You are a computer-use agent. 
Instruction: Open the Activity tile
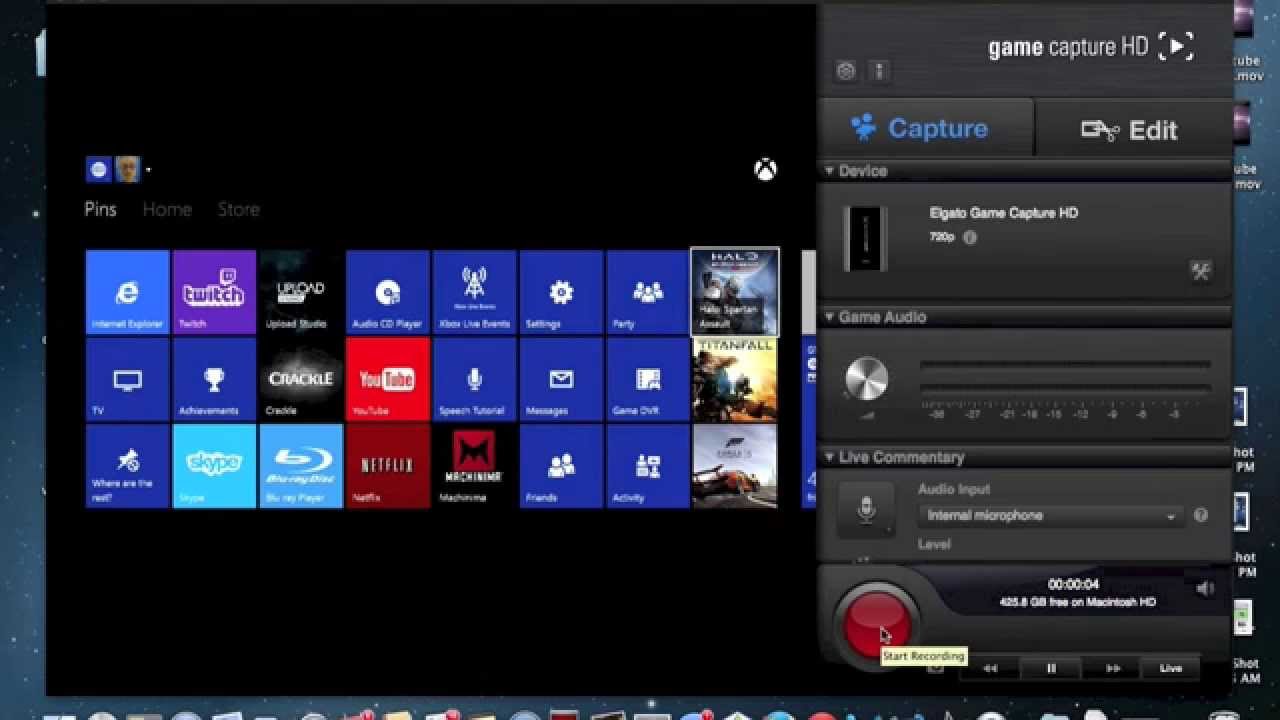648,466
